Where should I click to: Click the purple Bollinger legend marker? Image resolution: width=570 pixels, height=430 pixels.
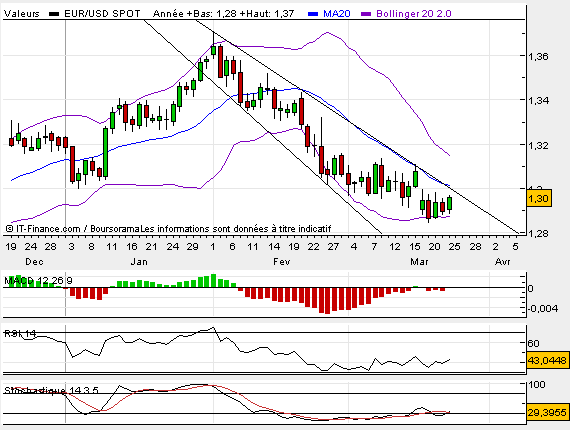[366, 14]
